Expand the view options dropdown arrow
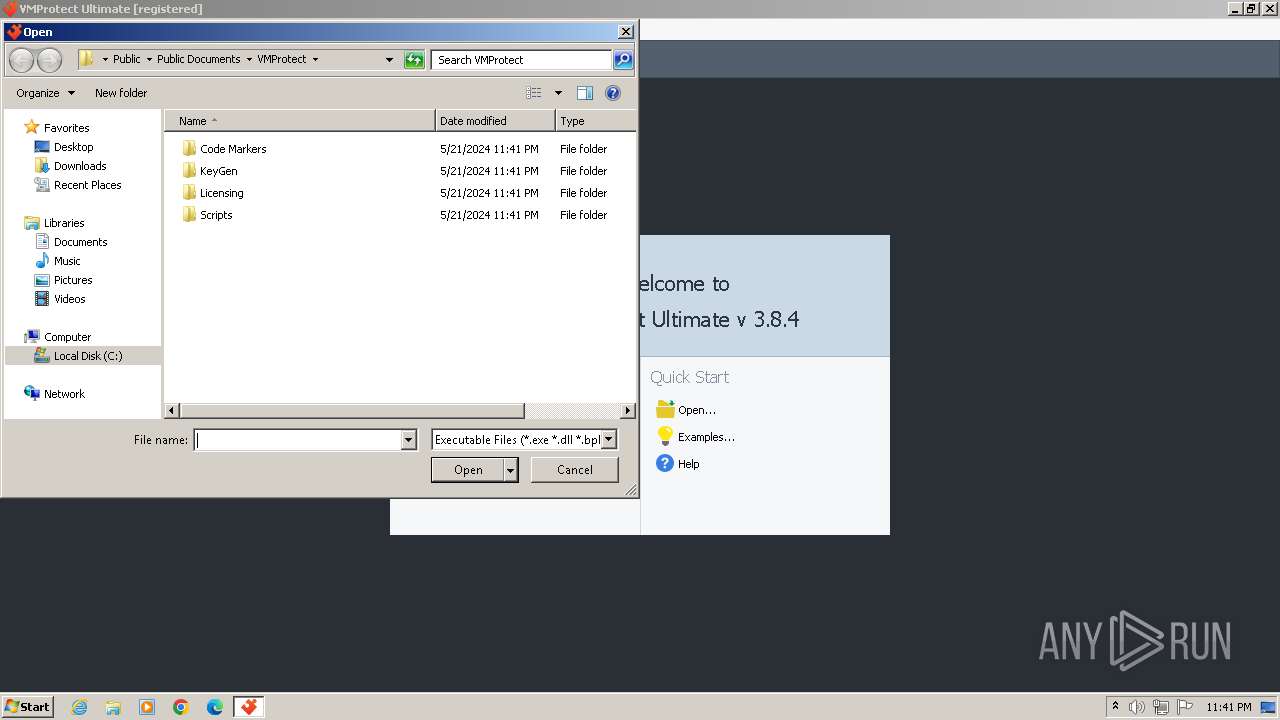This screenshot has width=1280, height=720. pyautogui.click(x=558, y=93)
